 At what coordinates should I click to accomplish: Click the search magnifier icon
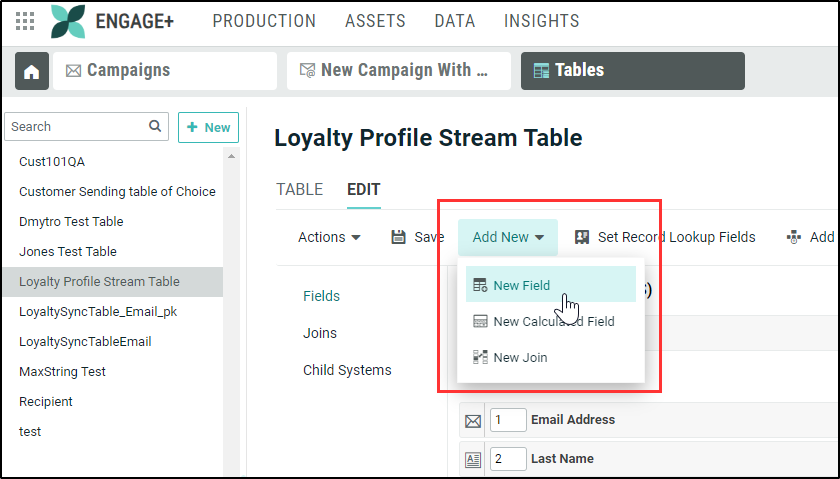coord(155,127)
